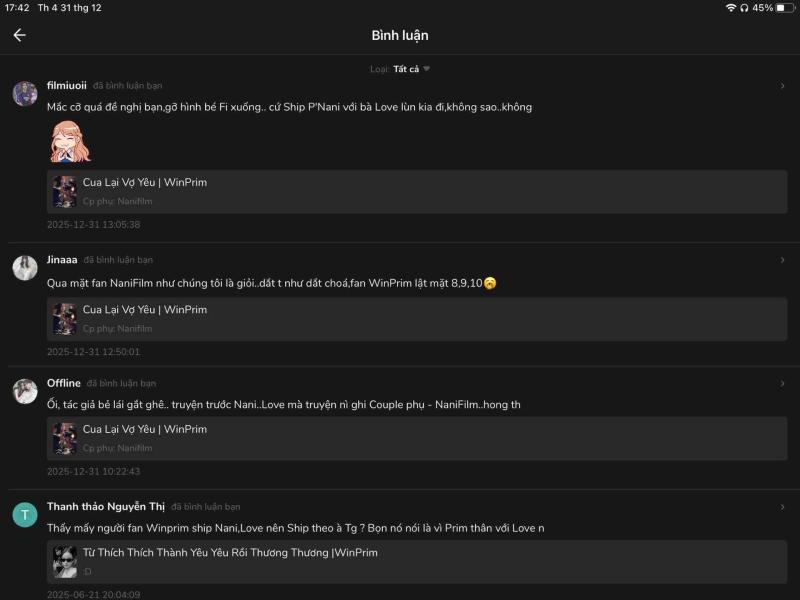
Task: Tap the filmiuoii username
Action: (x=67, y=86)
